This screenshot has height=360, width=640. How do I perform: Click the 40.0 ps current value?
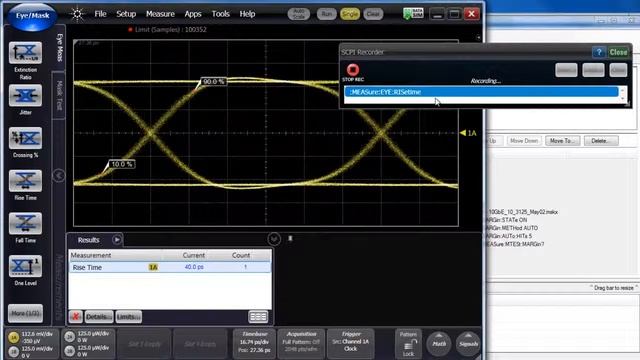click(194, 267)
